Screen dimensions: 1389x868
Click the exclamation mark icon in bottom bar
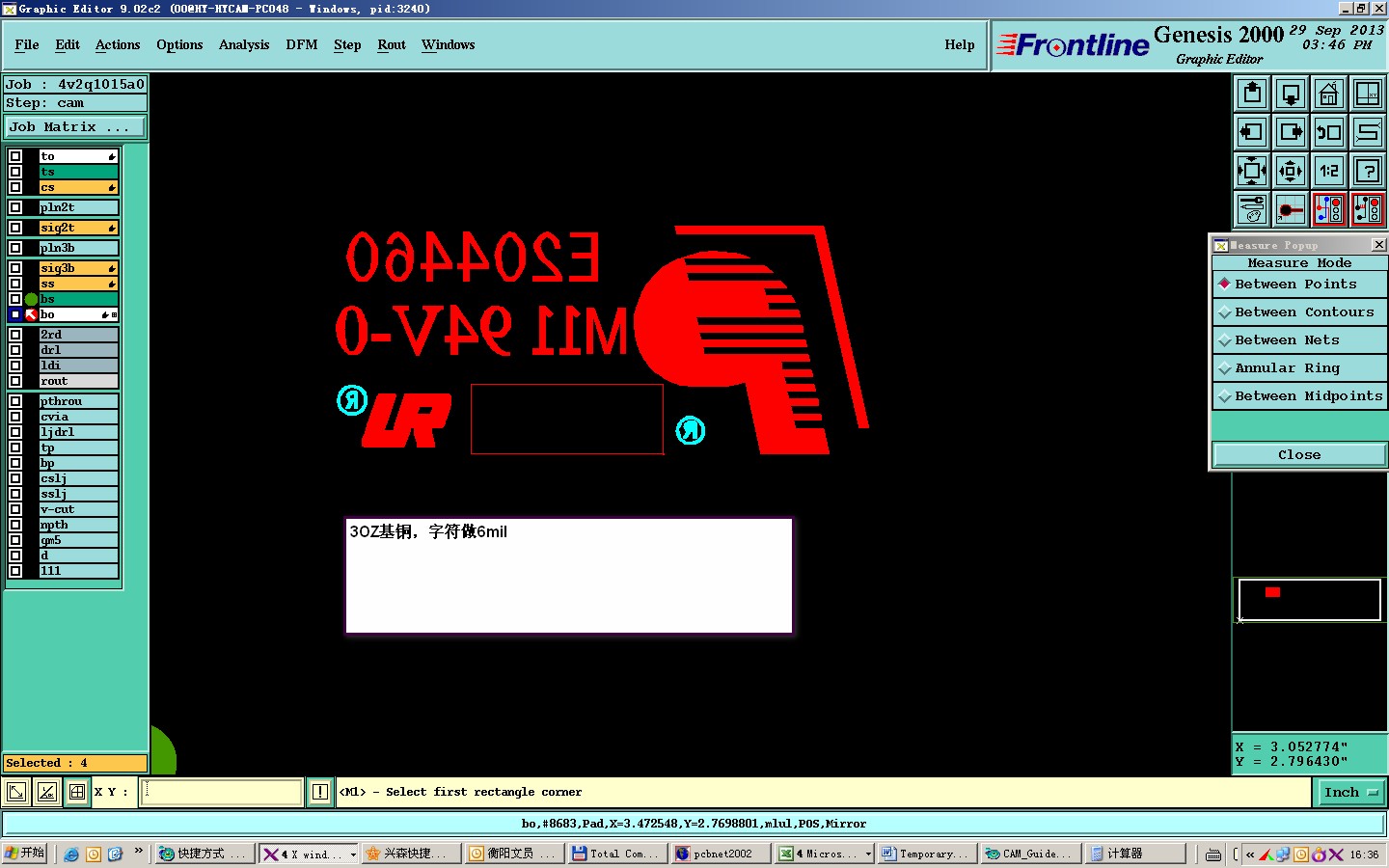click(320, 793)
